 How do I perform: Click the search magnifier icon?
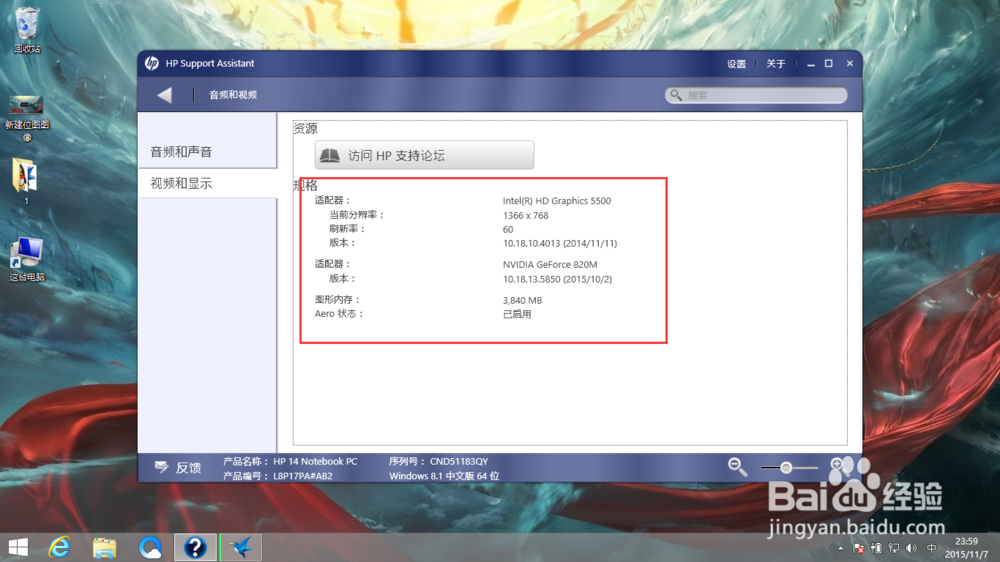[x=676, y=95]
